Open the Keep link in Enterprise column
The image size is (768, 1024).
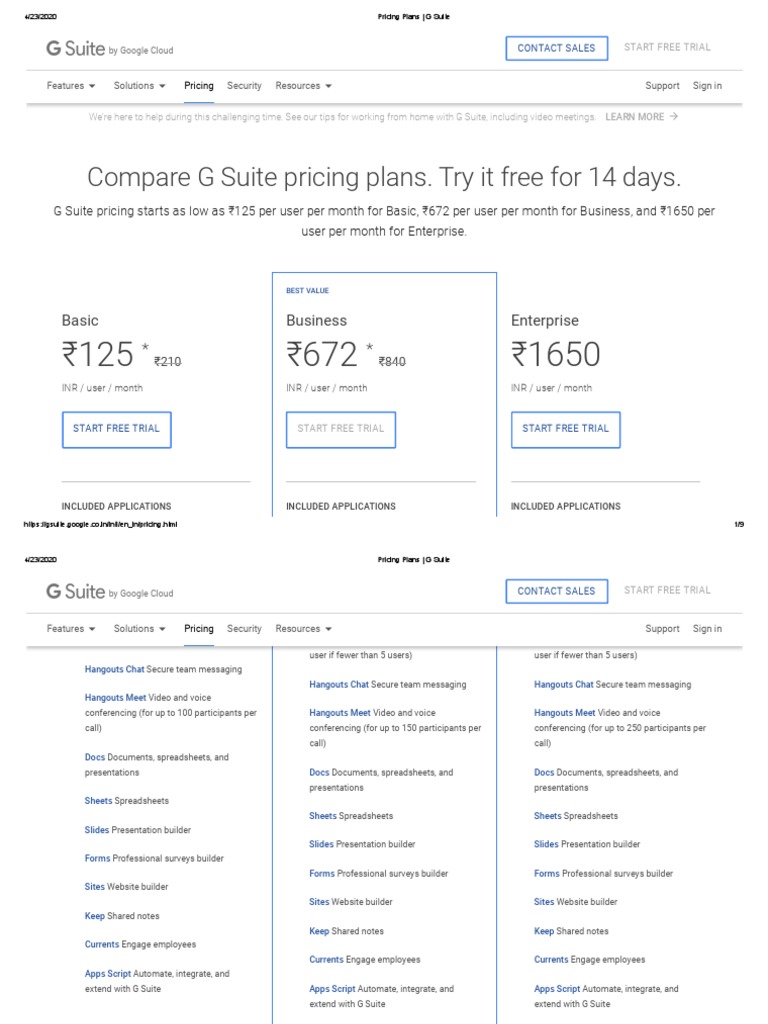pyautogui.click(x=544, y=931)
